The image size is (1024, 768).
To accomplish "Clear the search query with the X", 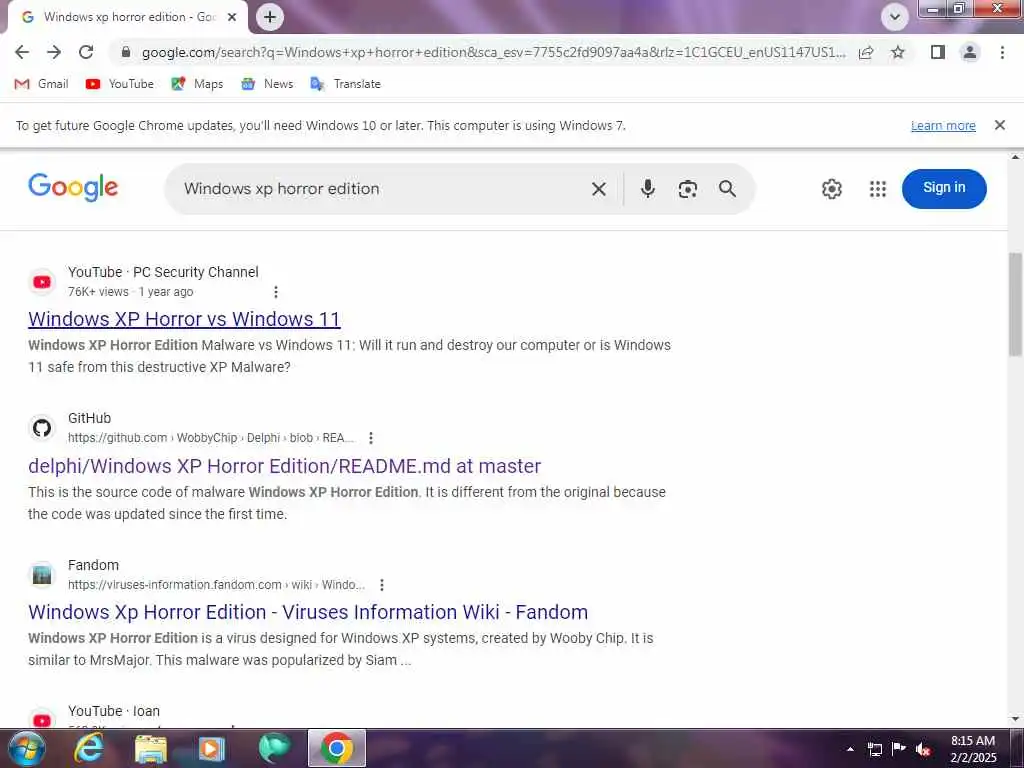I will pyautogui.click(x=598, y=189).
